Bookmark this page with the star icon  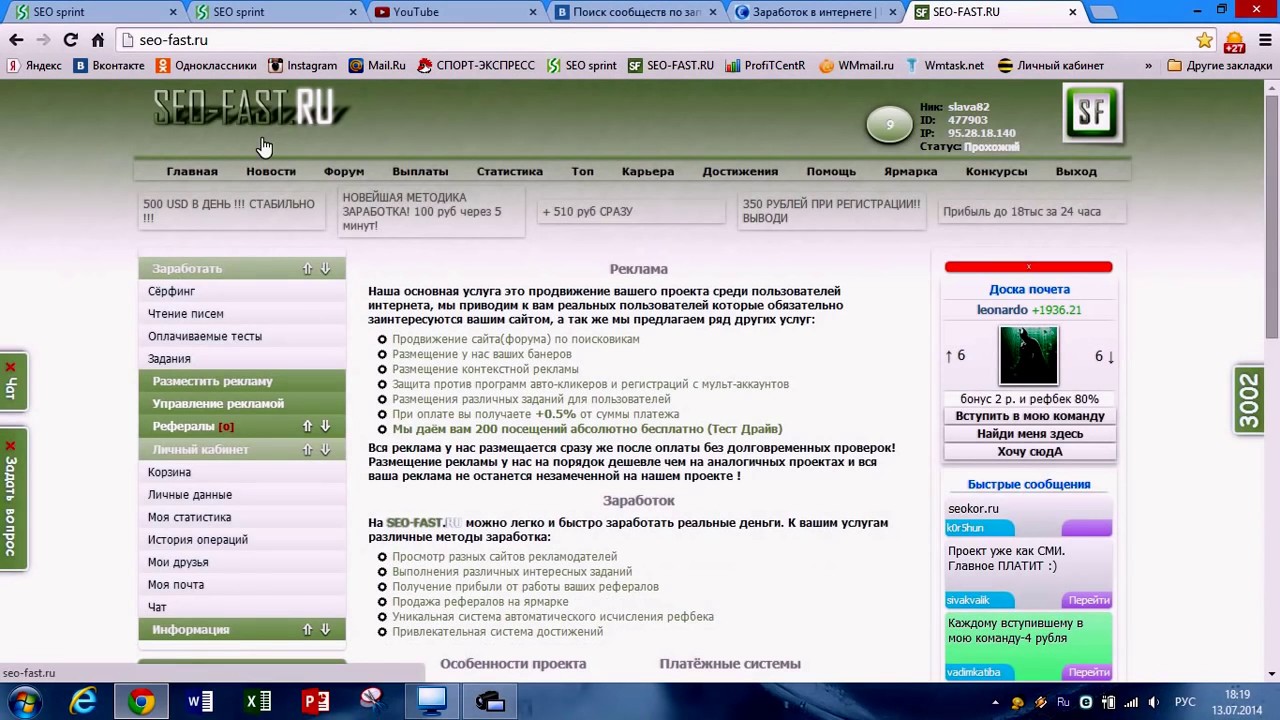[x=1204, y=40]
